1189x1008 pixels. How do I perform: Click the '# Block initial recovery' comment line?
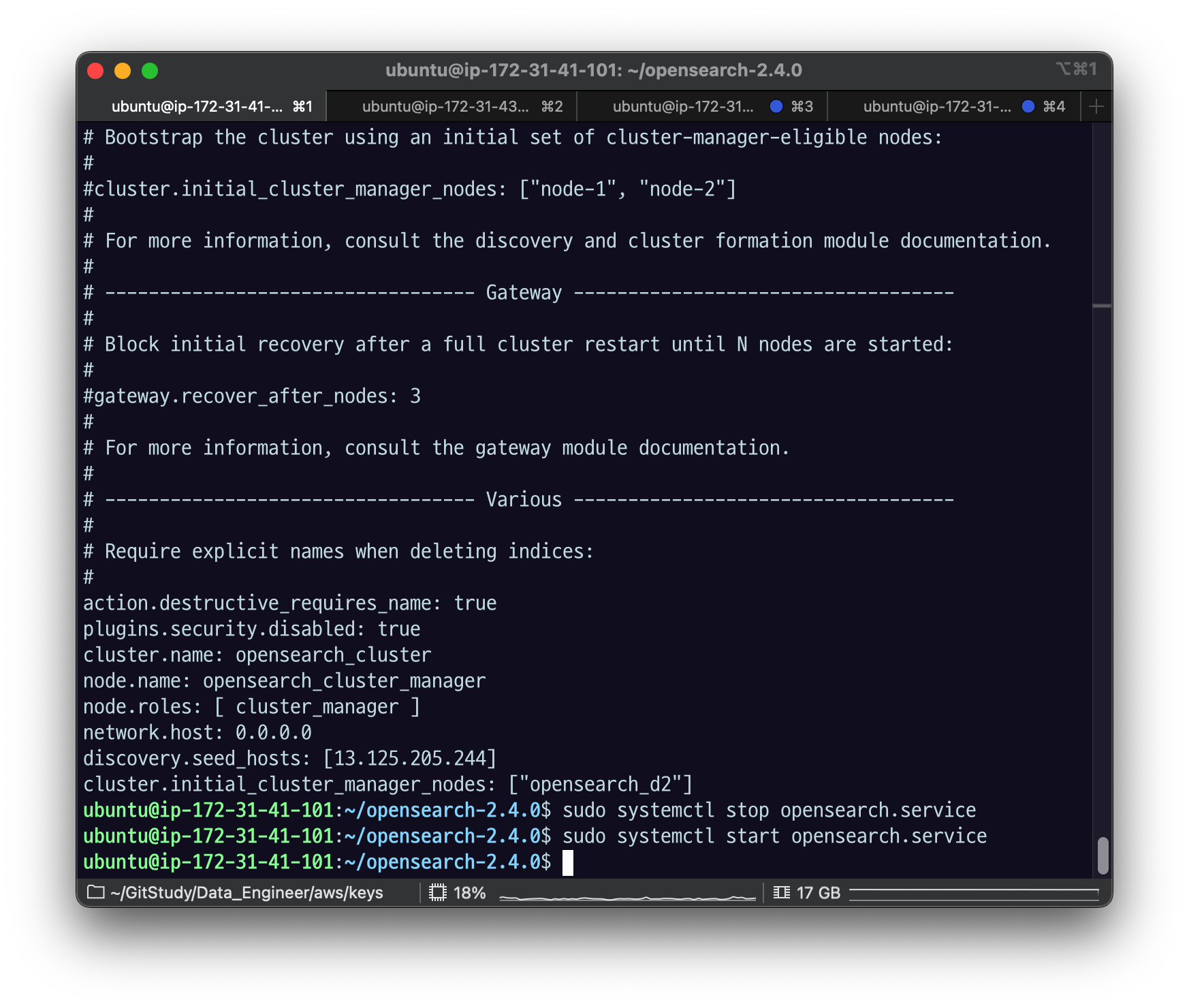coord(519,345)
